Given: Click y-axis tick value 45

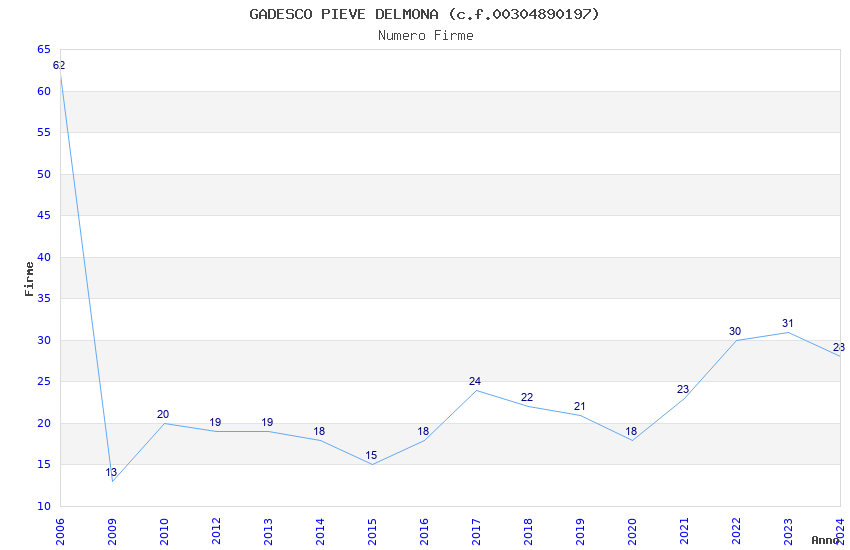Looking at the screenshot, I should click(44, 215).
